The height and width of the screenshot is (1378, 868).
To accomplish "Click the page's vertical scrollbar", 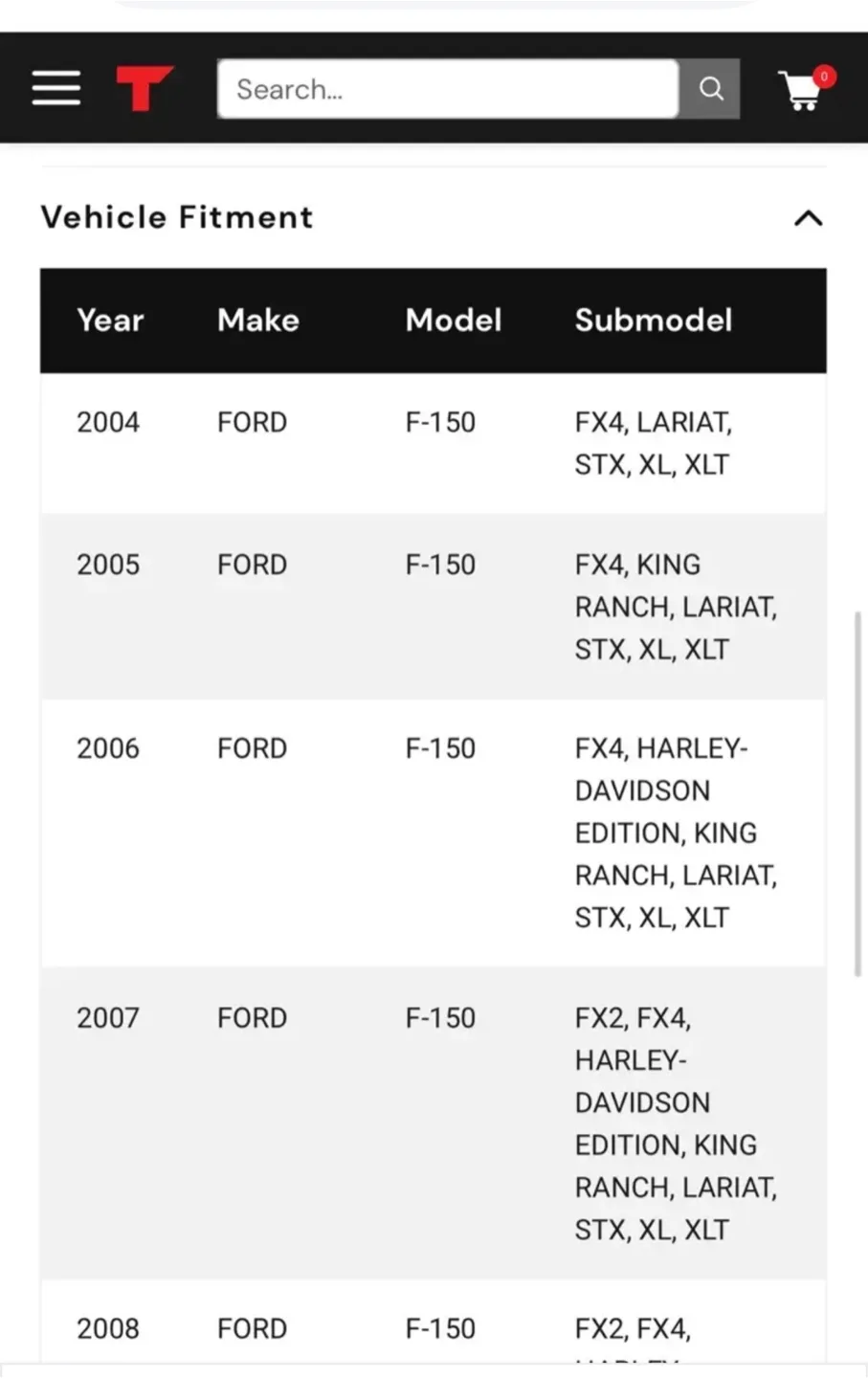I will pos(857,794).
